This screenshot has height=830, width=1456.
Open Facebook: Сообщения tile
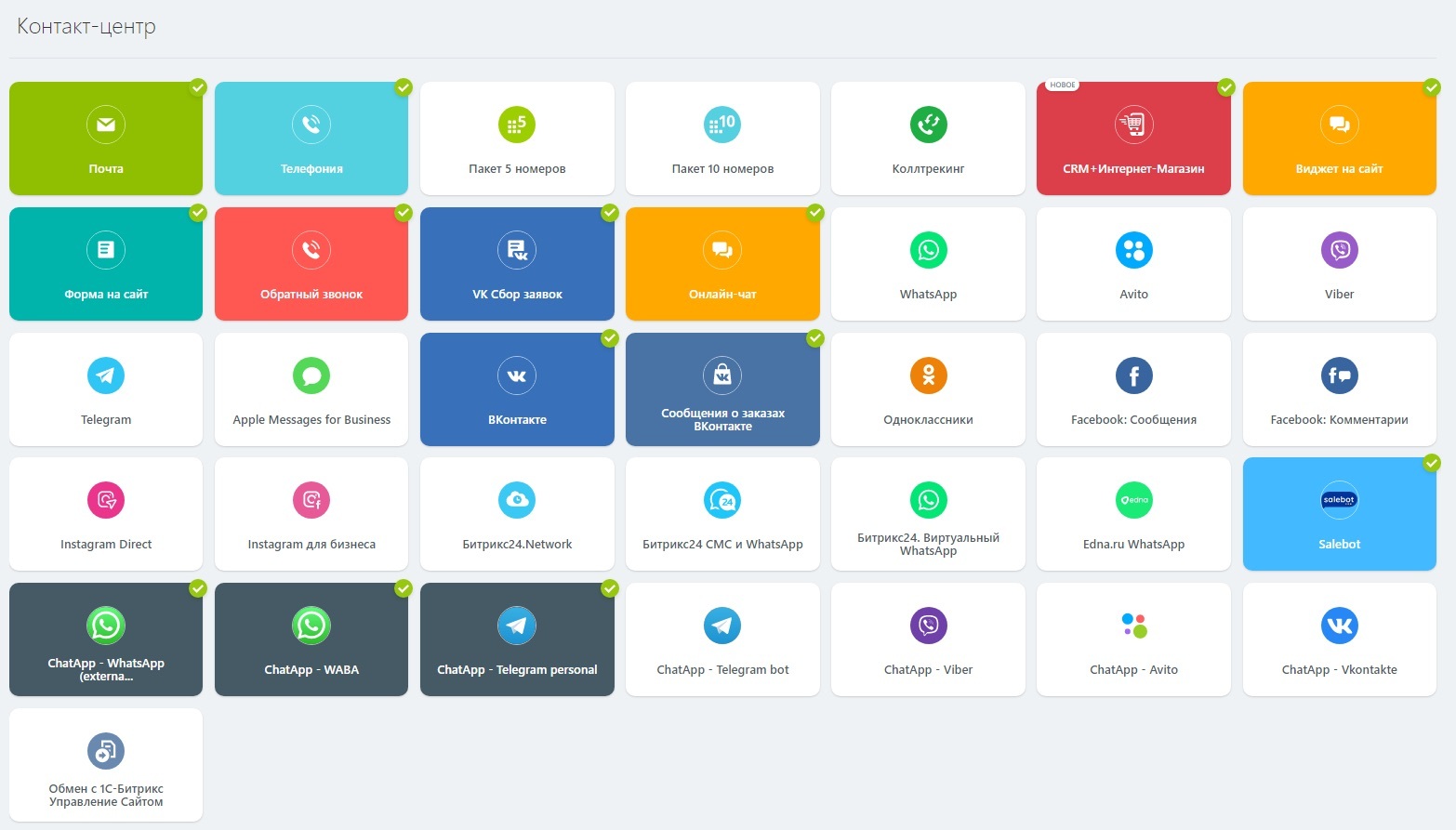(1133, 389)
